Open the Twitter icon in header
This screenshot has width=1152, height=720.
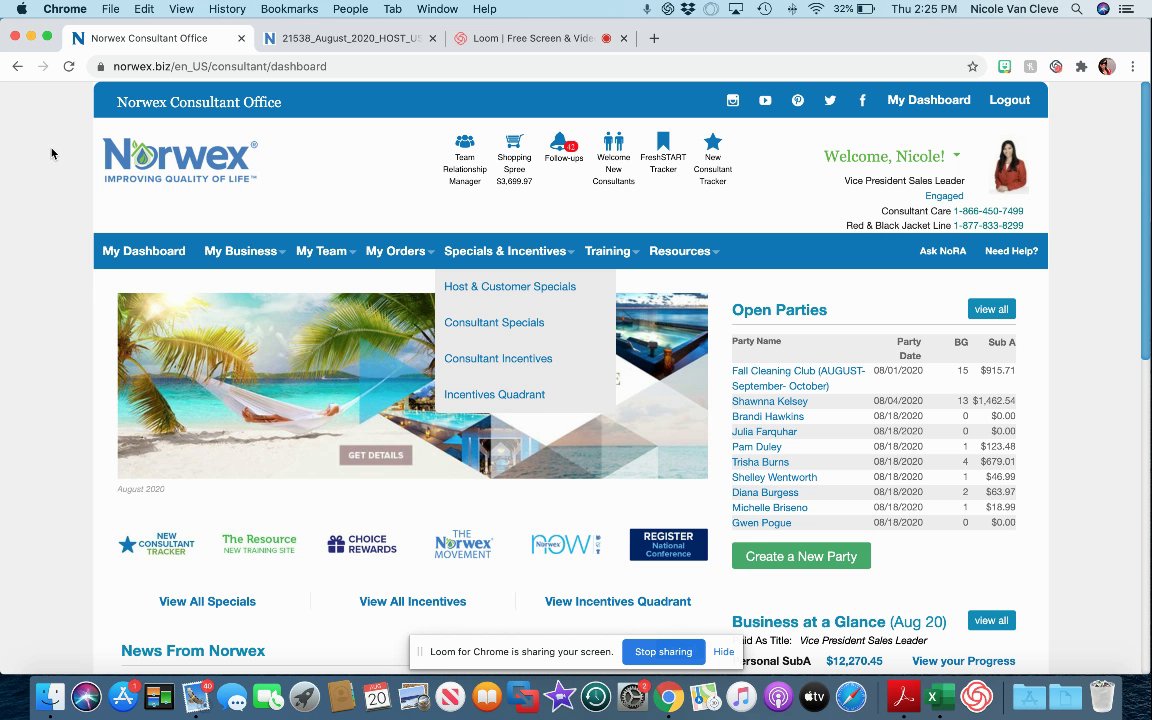pos(830,101)
